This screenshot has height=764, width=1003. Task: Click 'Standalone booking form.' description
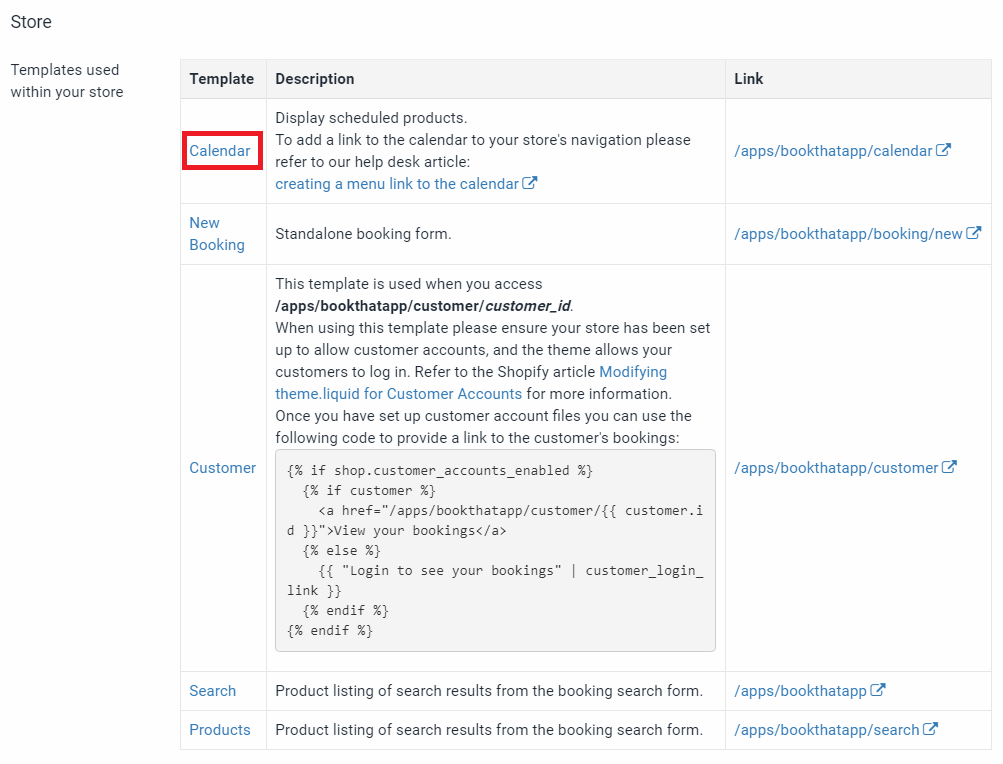(x=363, y=234)
